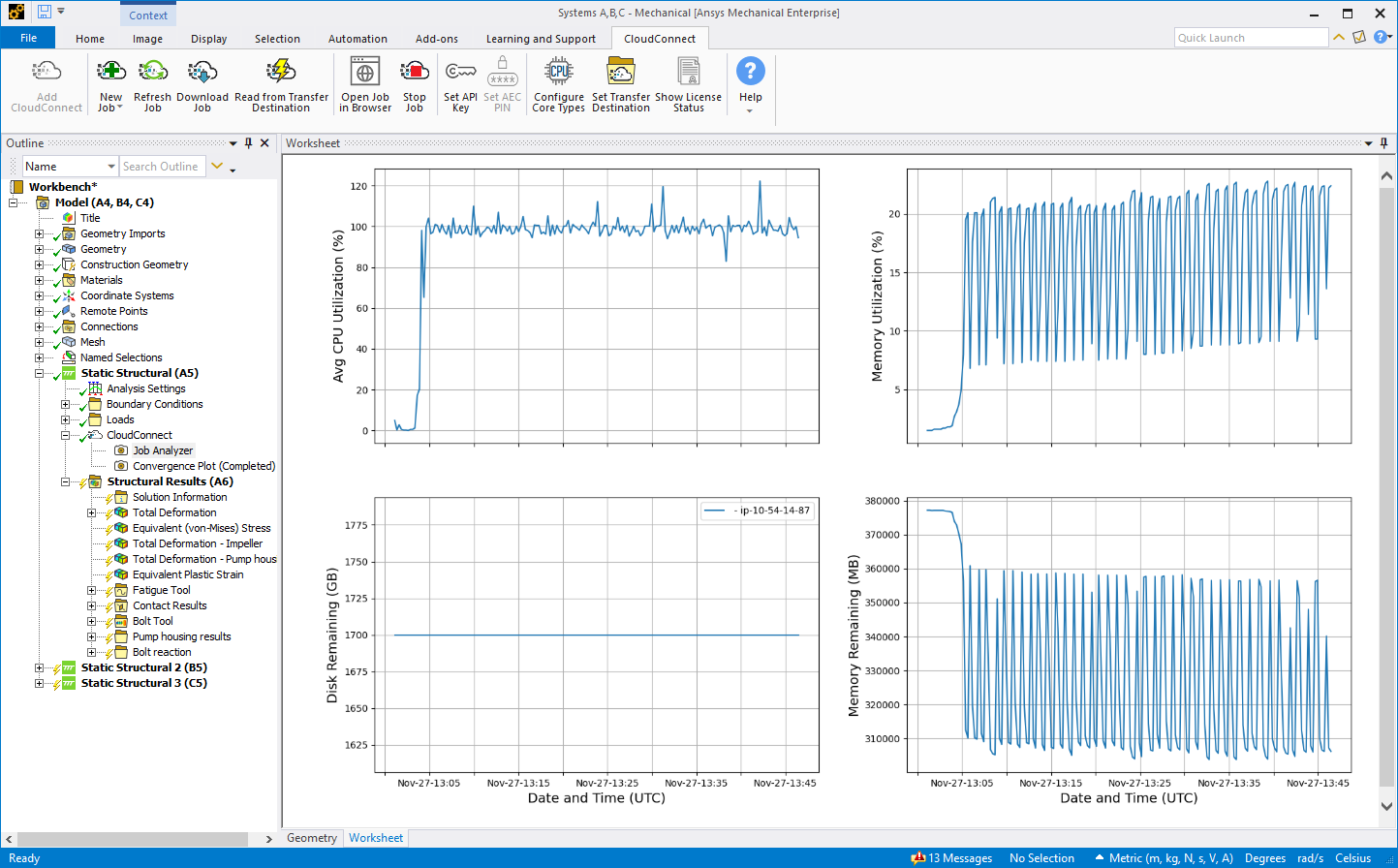Collapse the CloudConnect tree node
This screenshot has height=868, width=1398.
[66, 435]
